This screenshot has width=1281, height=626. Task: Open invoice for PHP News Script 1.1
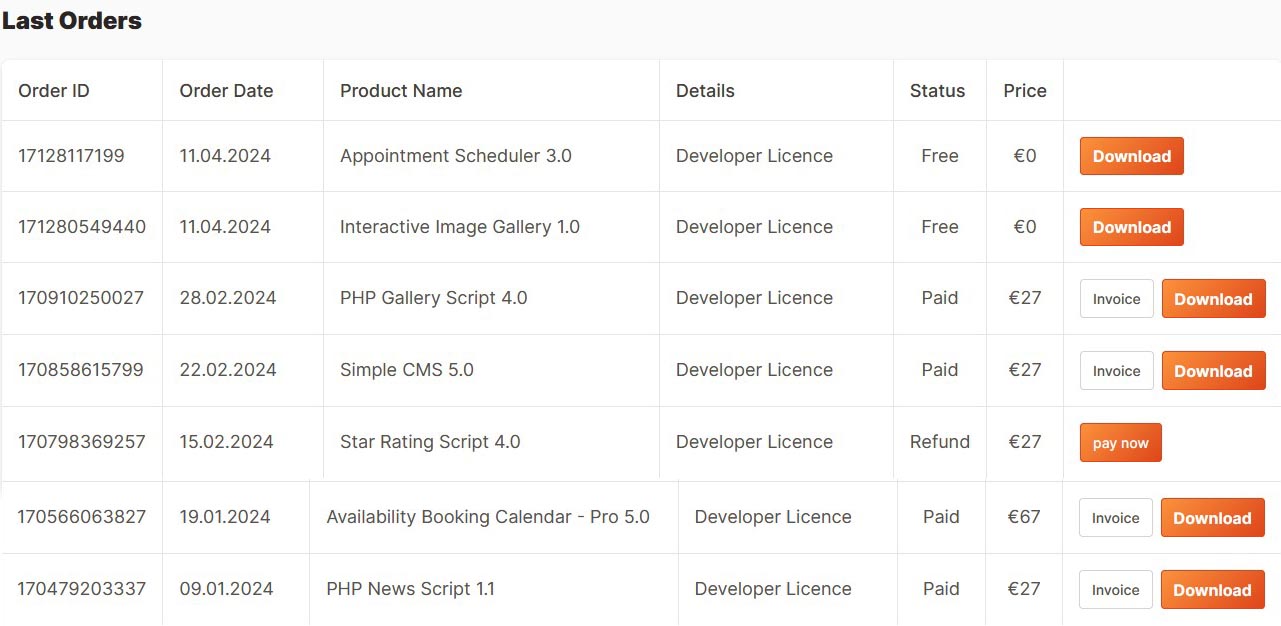pos(1115,590)
